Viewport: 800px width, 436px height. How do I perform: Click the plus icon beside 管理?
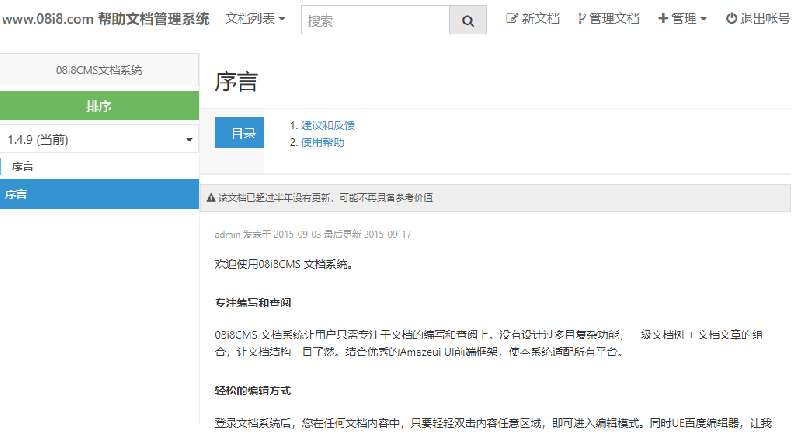tap(663, 18)
